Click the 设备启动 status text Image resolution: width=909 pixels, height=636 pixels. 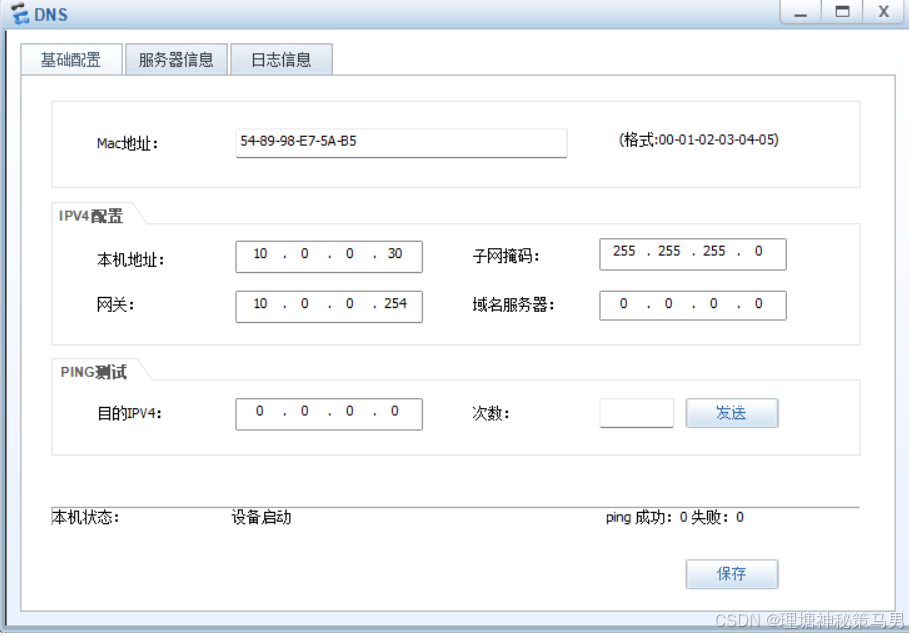pyautogui.click(x=261, y=517)
